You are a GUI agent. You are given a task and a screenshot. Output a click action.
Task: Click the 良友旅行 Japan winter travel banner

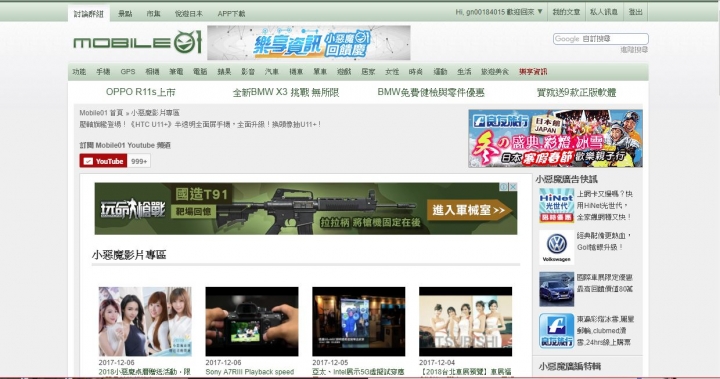[x=555, y=138]
